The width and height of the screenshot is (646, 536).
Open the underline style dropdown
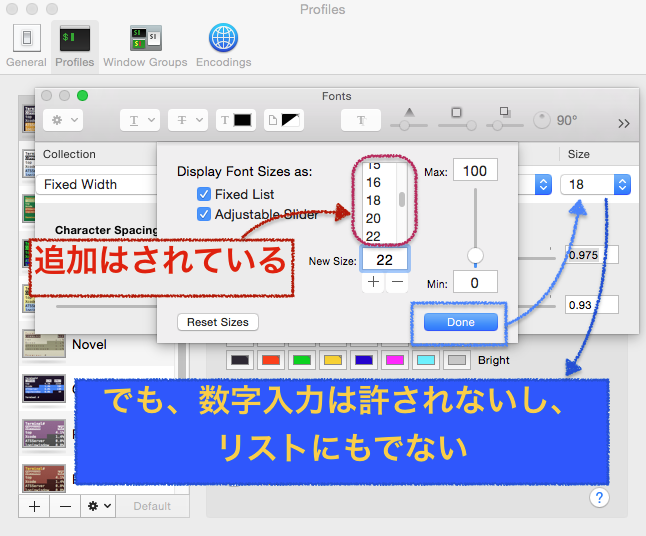click(x=140, y=120)
